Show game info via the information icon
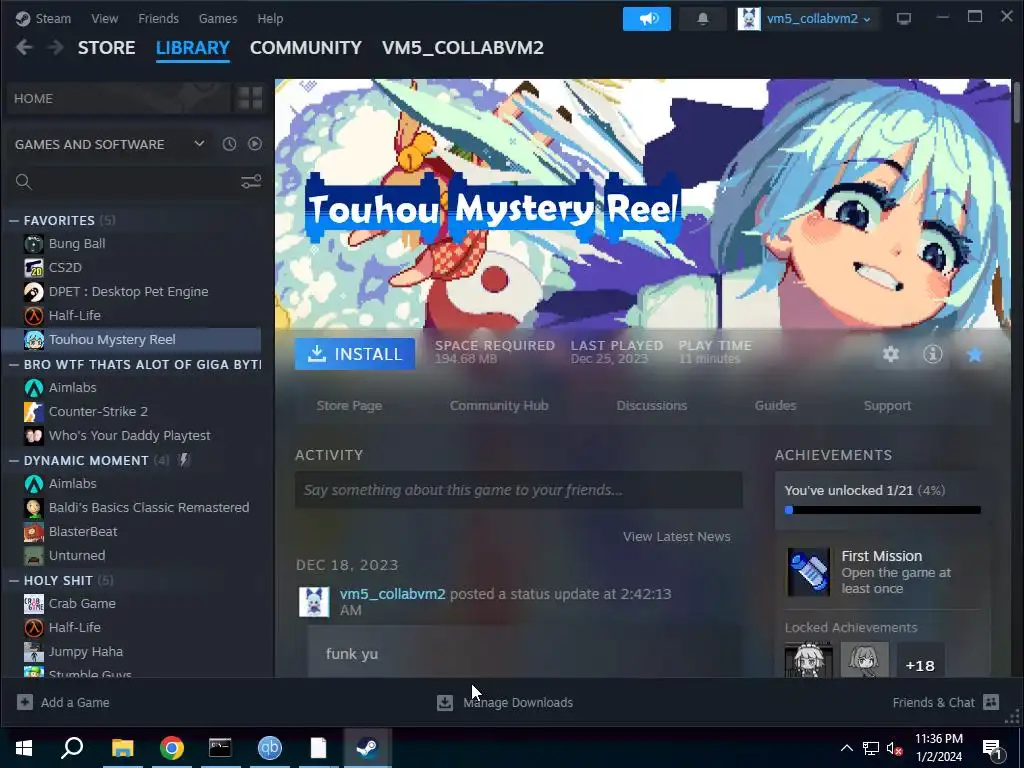Viewport: 1024px width, 768px height. (933, 354)
